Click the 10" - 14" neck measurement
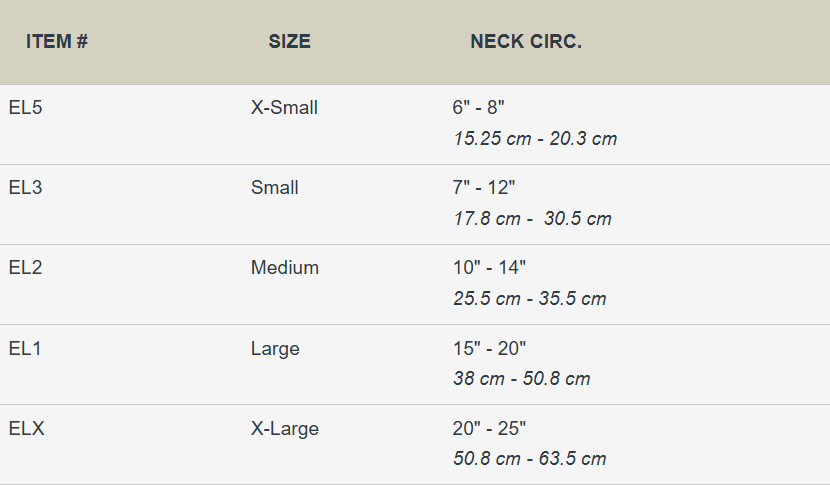The width and height of the screenshot is (830, 485). point(489,267)
